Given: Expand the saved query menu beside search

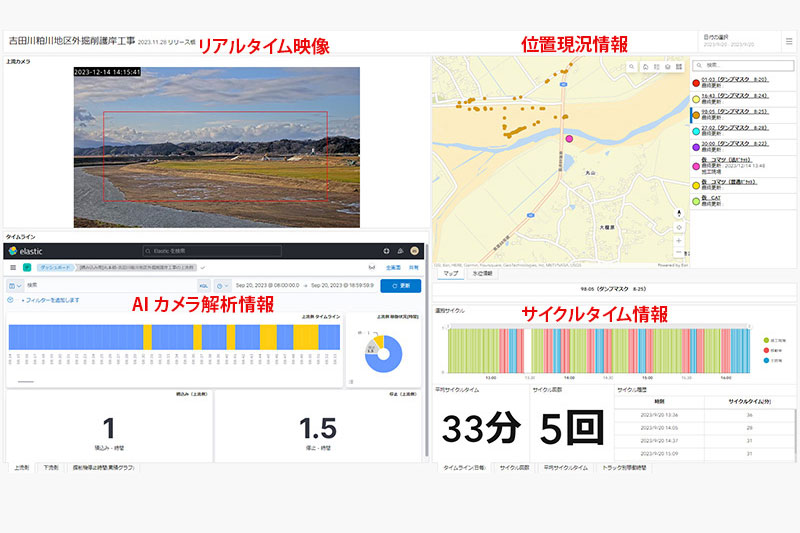Looking at the screenshot, I should point(15,286).
